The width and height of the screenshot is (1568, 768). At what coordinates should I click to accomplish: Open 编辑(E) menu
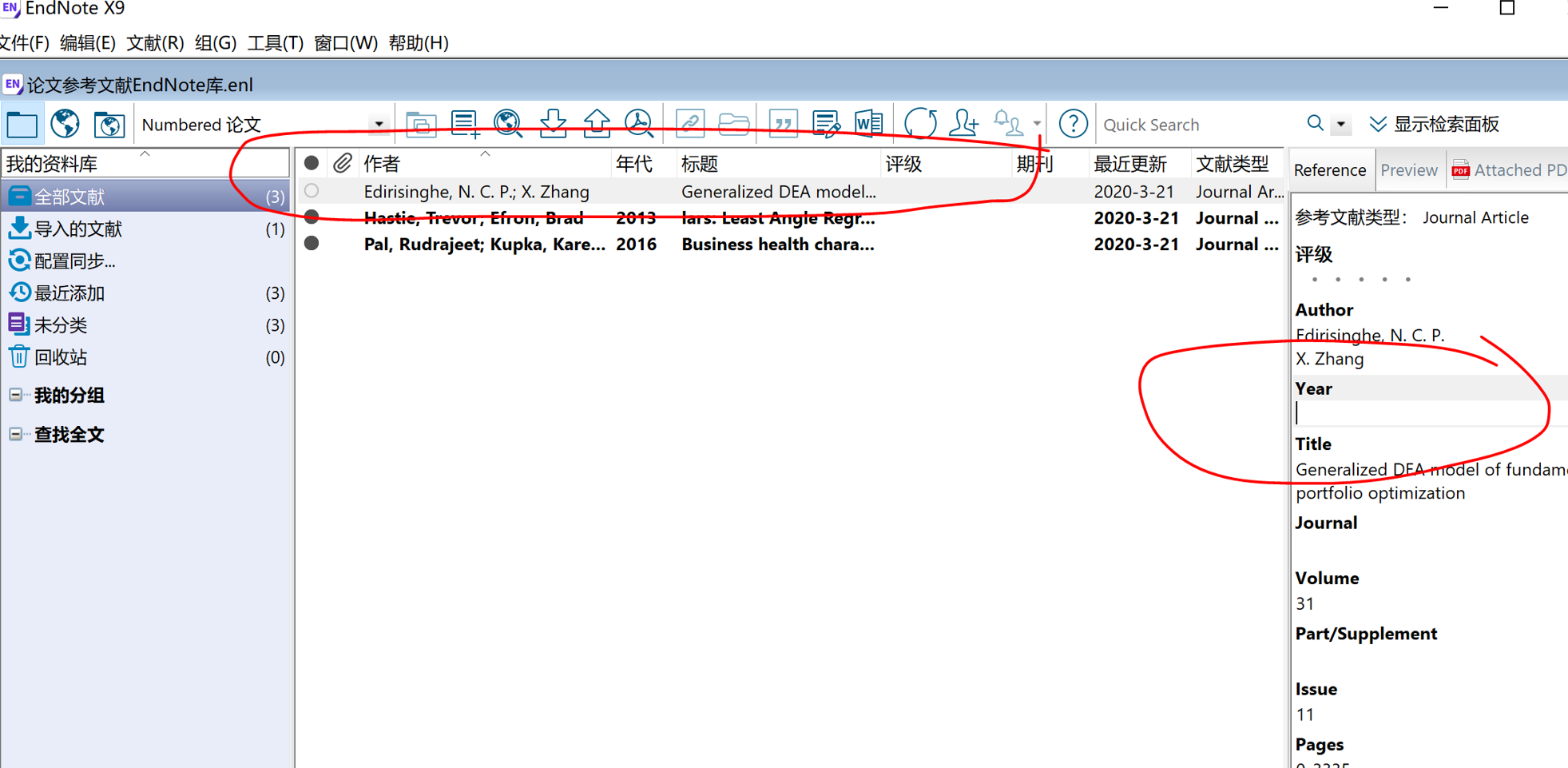click(x=87, y=43)
